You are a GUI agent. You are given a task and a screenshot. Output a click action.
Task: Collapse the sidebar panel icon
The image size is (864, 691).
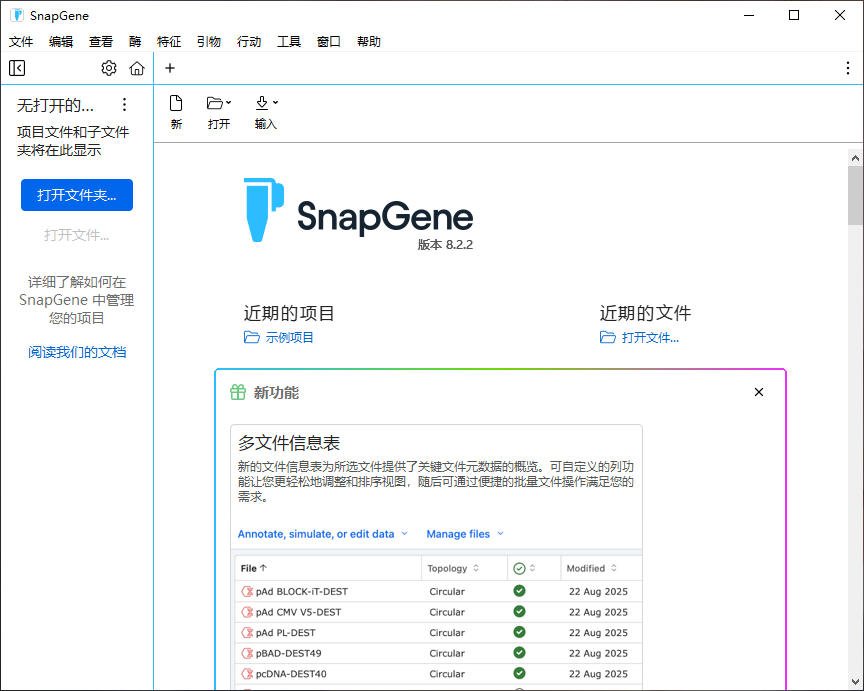[17, 68]
